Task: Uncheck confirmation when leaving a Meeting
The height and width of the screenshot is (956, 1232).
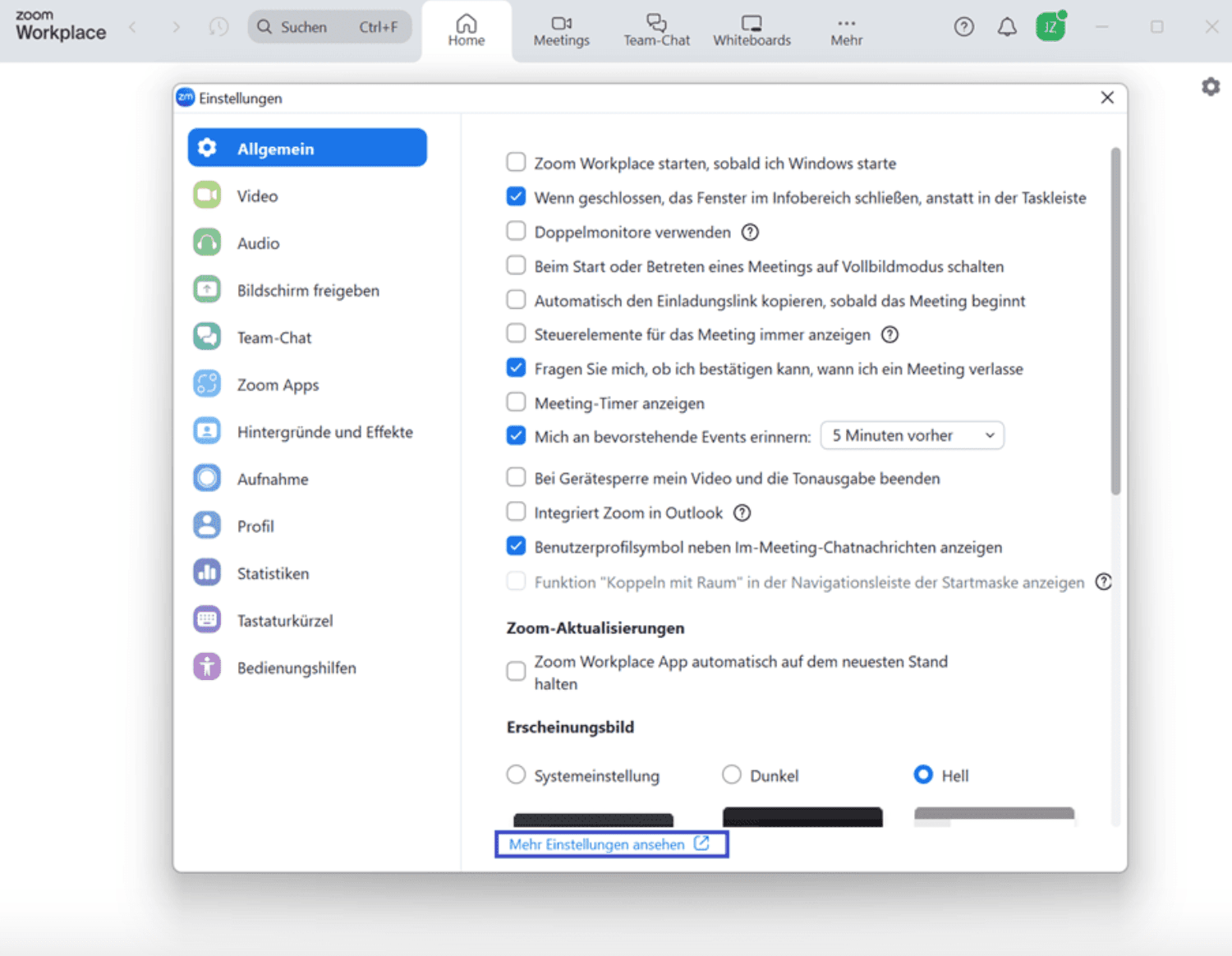Action: [516, 368]
